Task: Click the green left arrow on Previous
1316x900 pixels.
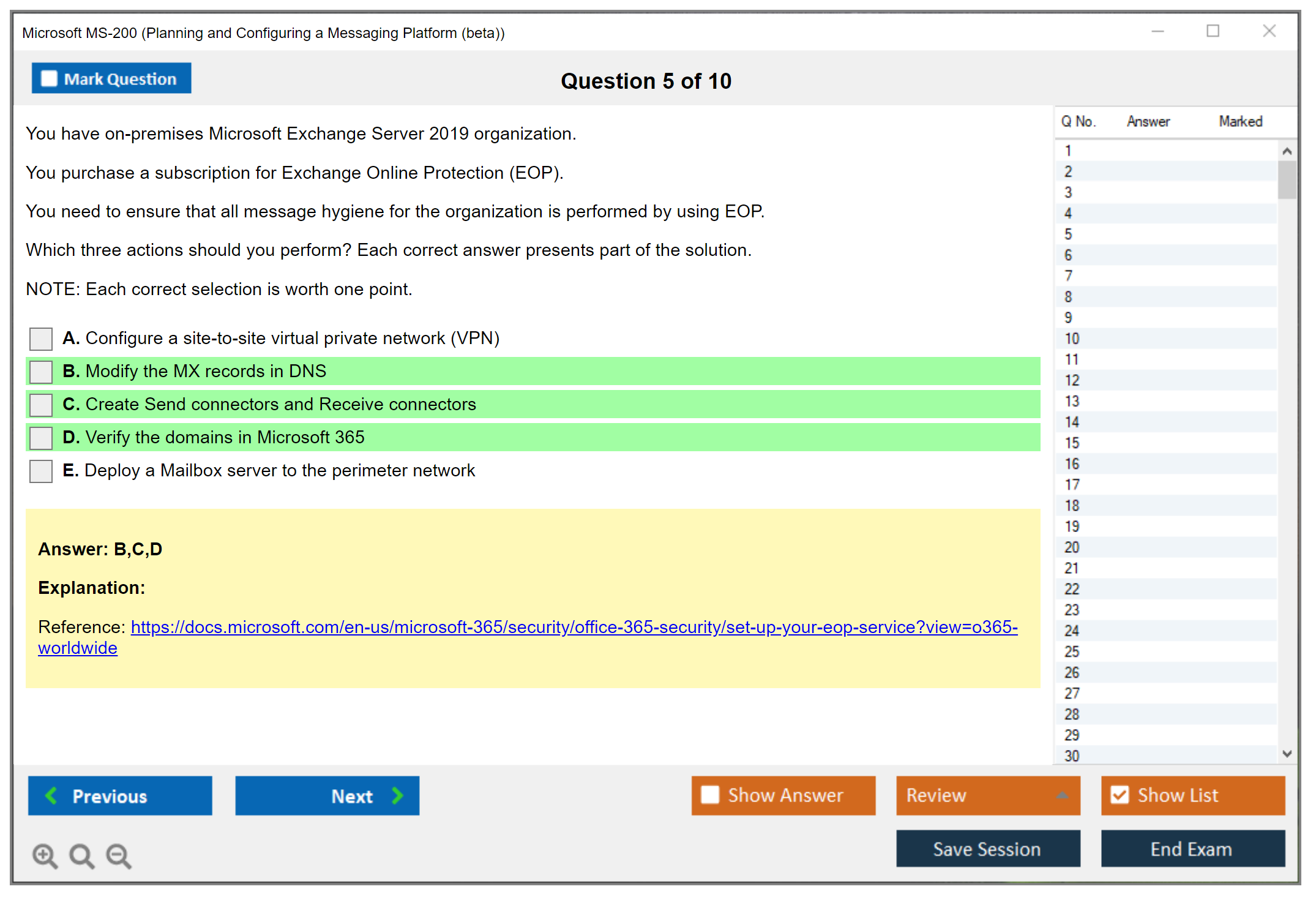Action: click(x=51, y=795)
